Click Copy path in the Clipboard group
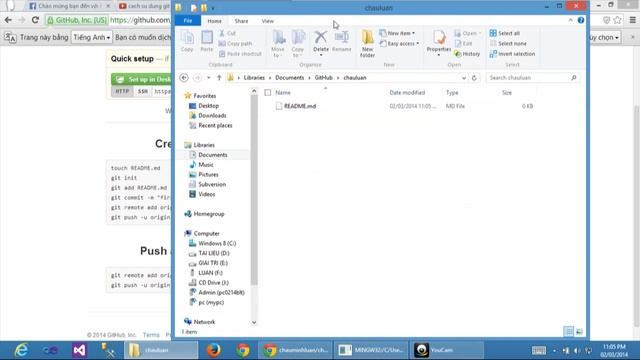640x360 pixels. pyautogui.click(x=236, y=43)
